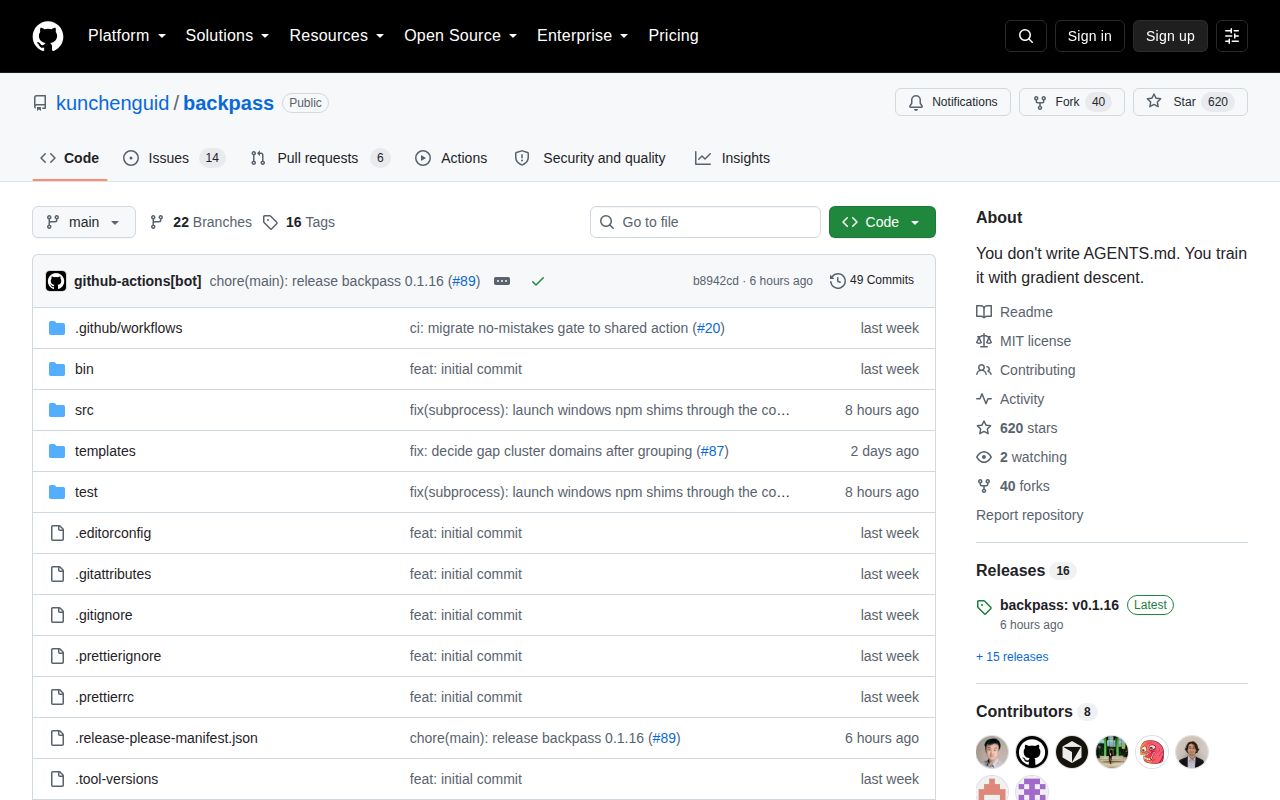Screen dimensions: 1280x800
Task: Open the .gitattributes file
Action: (113, 574)
